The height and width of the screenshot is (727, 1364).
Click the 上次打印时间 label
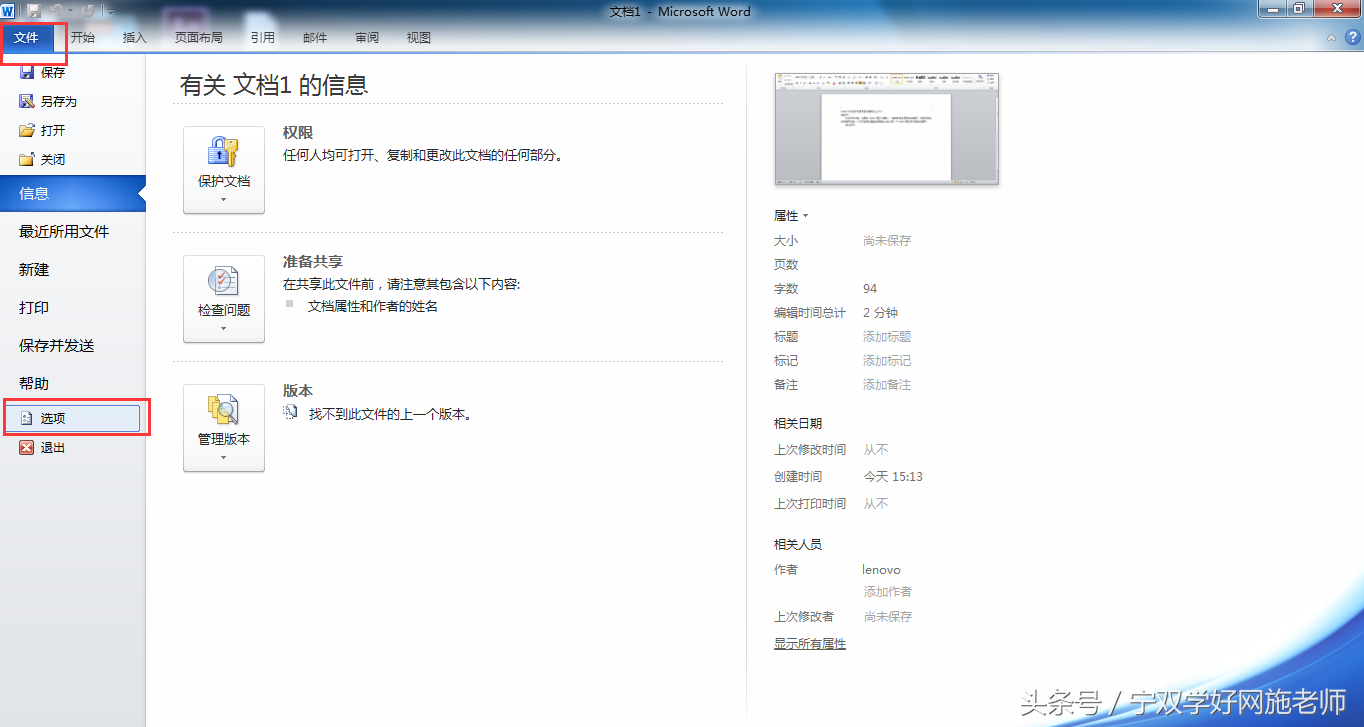[810, 504]
